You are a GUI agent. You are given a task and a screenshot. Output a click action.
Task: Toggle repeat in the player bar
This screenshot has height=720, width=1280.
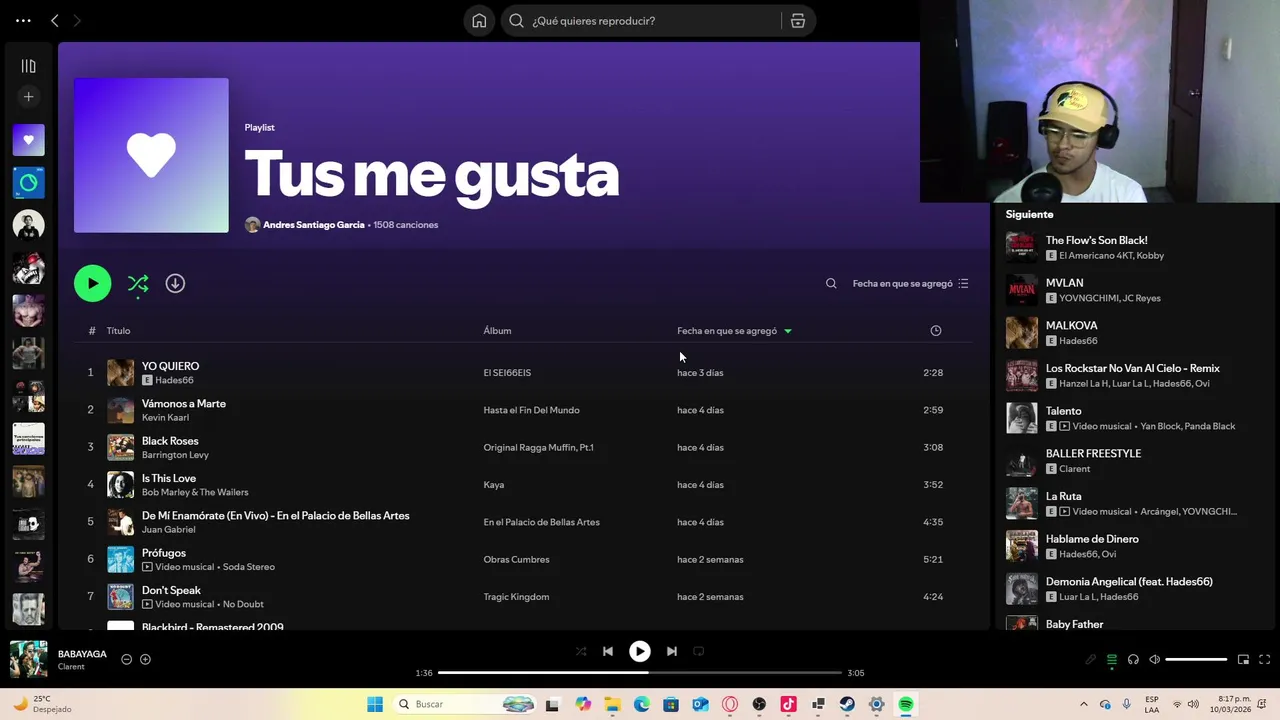pyautogui.click(x=699, y=651)
